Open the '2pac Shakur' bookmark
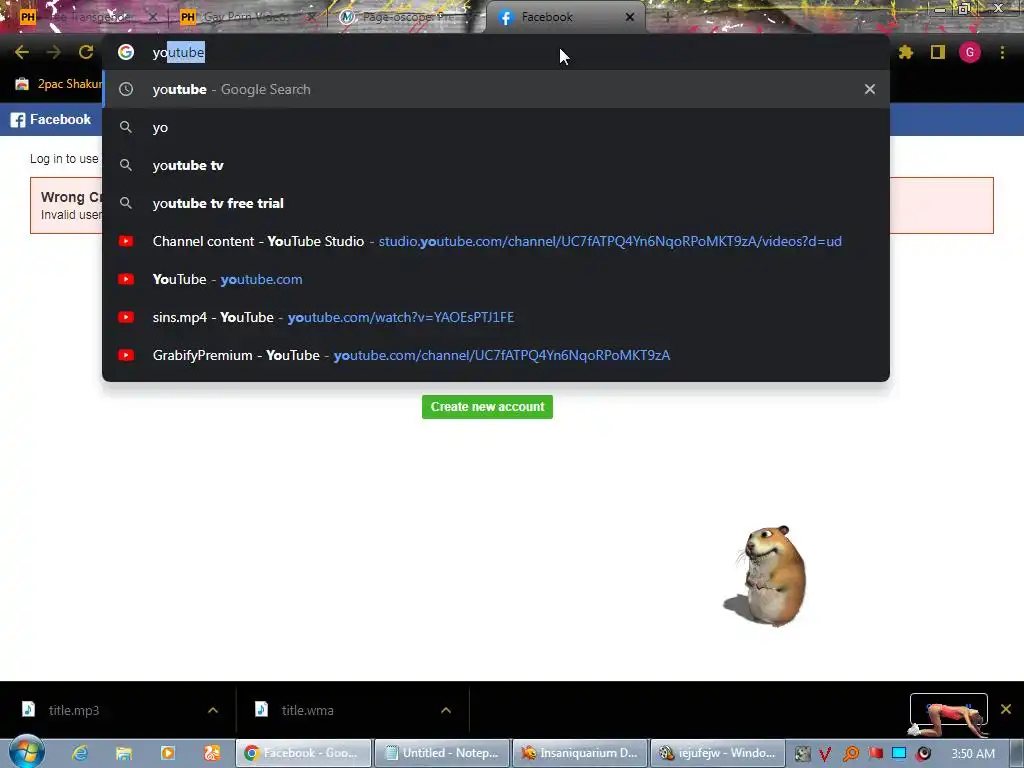Image resolution: width=1024 pixels, height=768 pixels. coord(59,84)
